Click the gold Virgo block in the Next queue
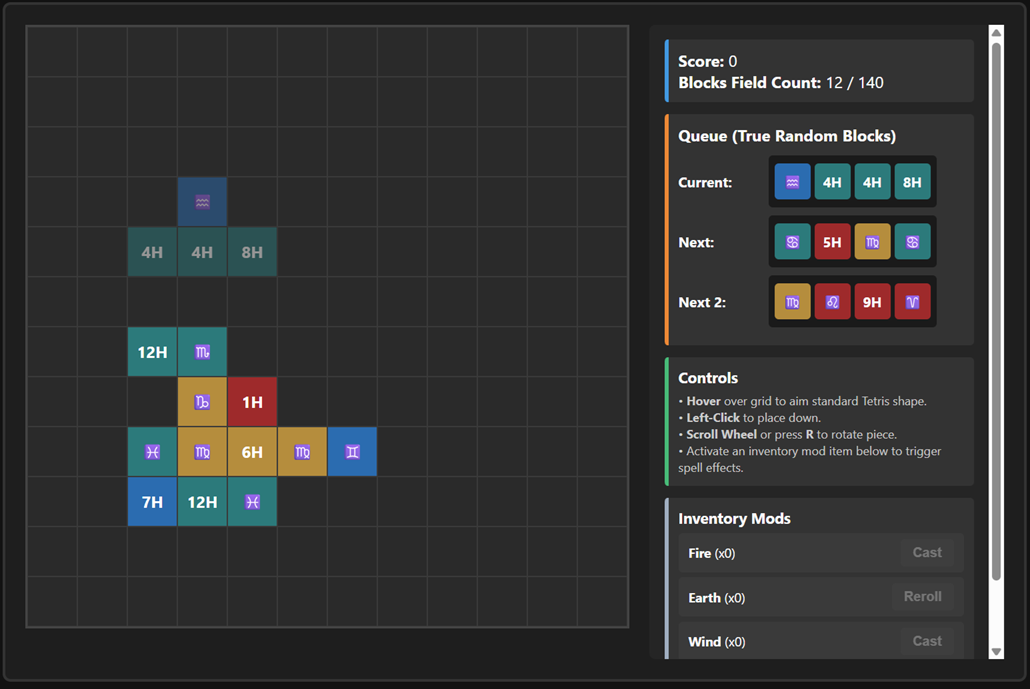This screenshot has width=1030, height=689. (x=872, y=242)
